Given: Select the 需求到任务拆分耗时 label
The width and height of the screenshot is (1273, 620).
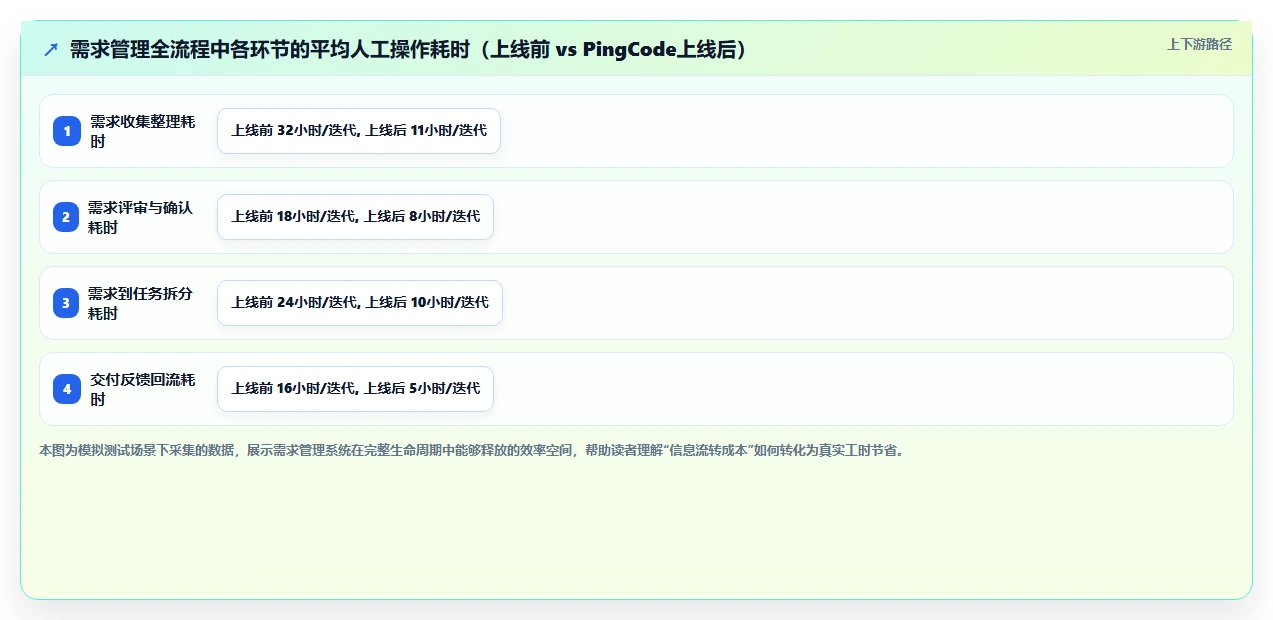Looking at the screenshot, I should click(141, 303).
